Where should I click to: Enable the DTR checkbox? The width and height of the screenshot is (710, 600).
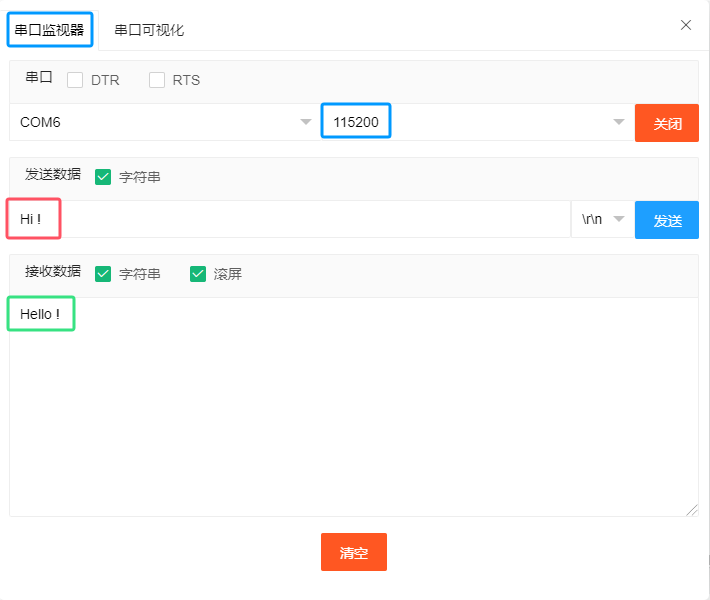(75, 80)
